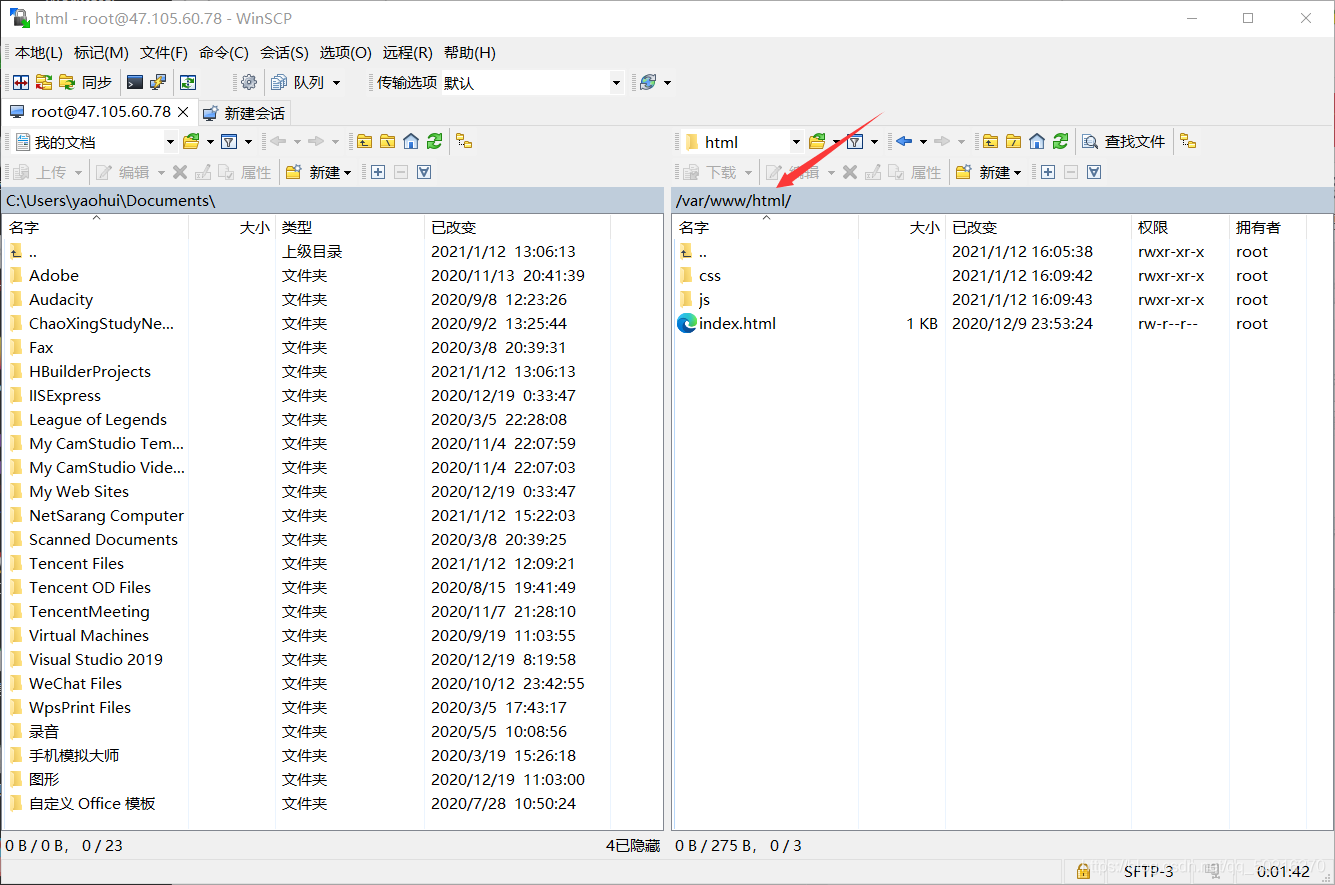Click the lock encryption icon in status bar

coord(1083,871)
